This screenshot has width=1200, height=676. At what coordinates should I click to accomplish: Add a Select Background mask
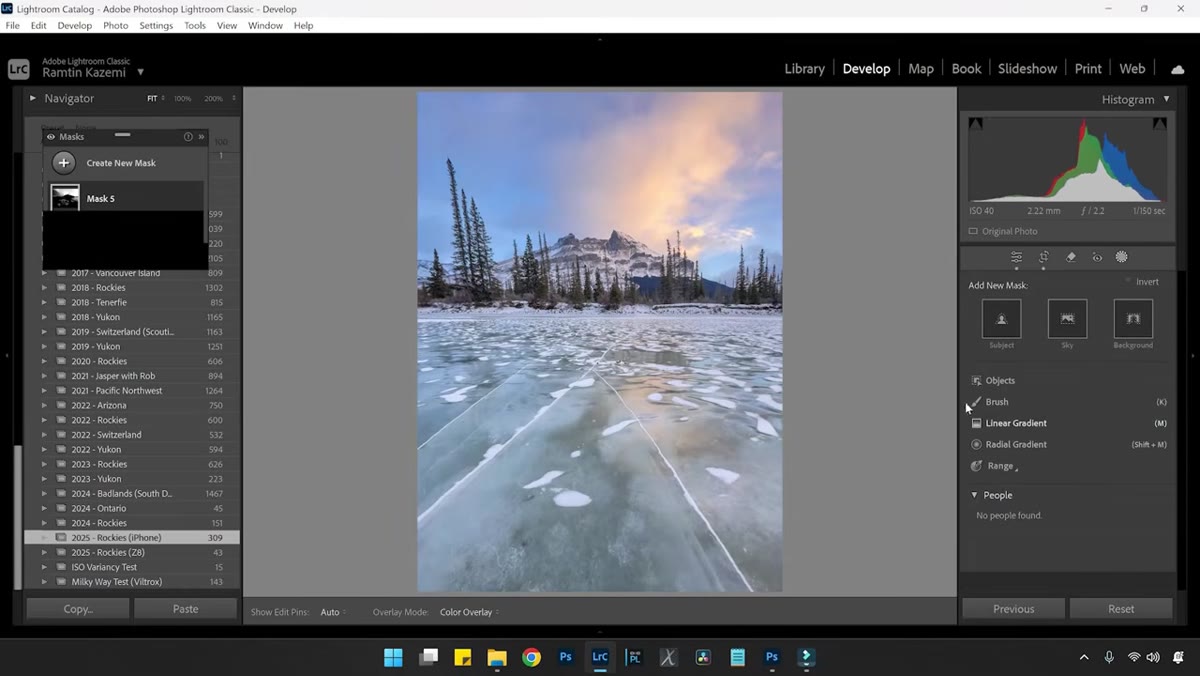click(1133, 319)
